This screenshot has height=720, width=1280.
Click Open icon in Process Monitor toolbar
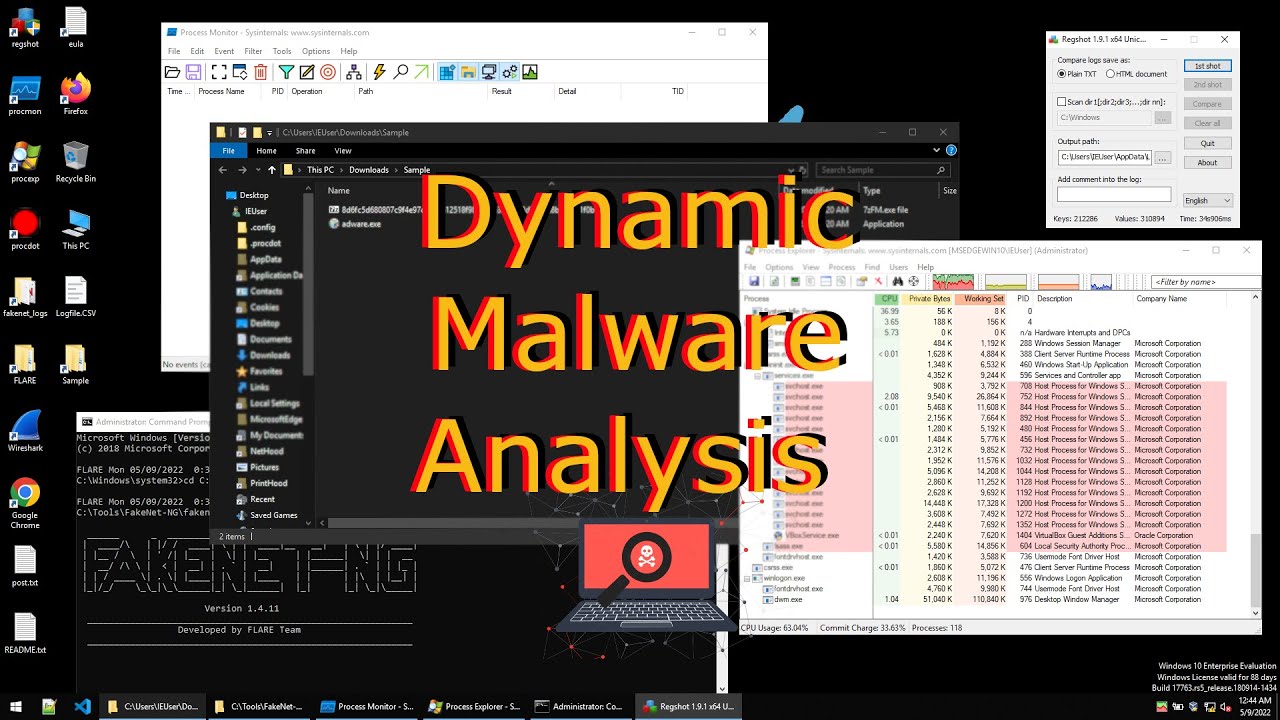pos(172,72)
